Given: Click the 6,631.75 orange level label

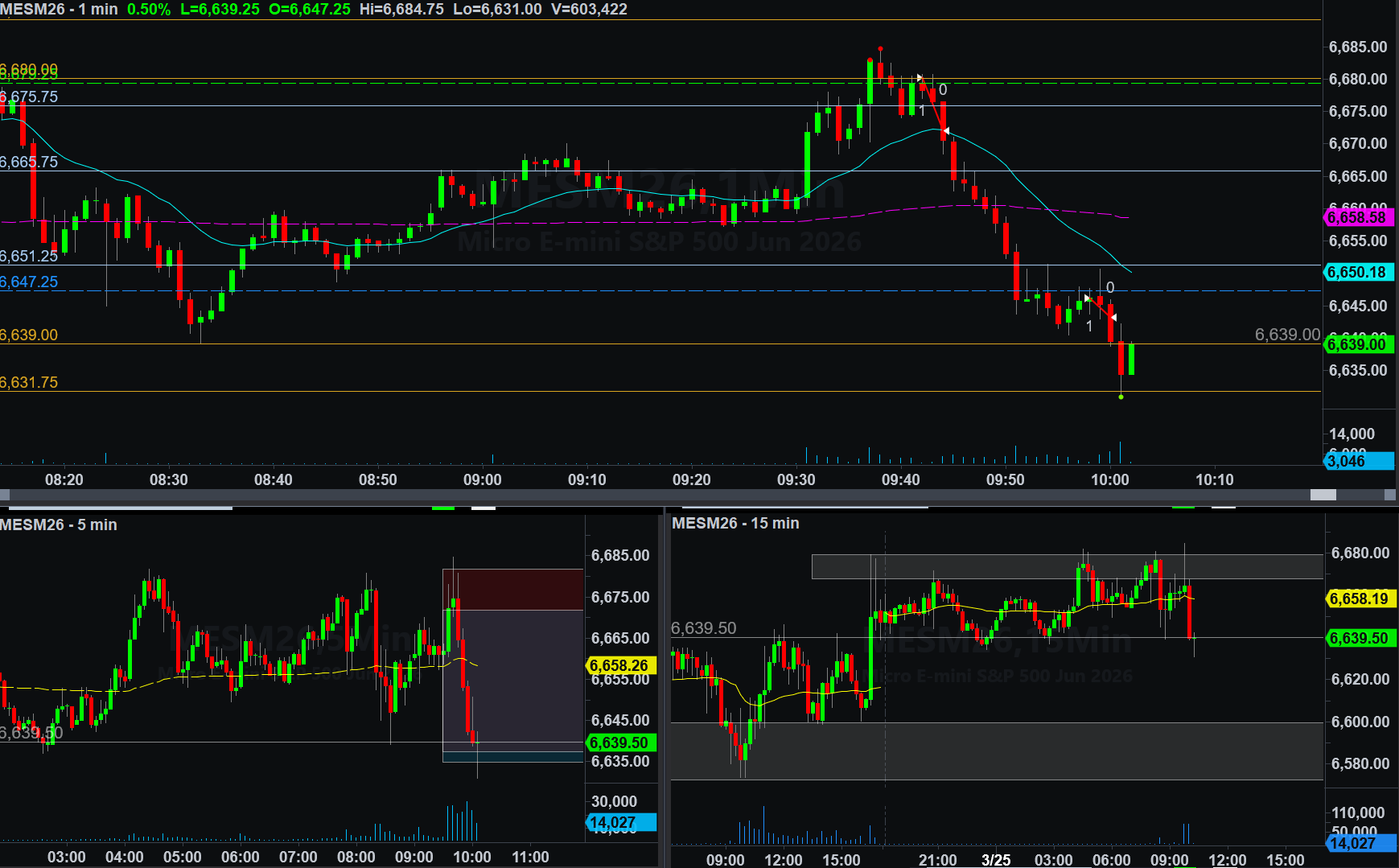Looking at the screenshot, I should click(29, 382).
